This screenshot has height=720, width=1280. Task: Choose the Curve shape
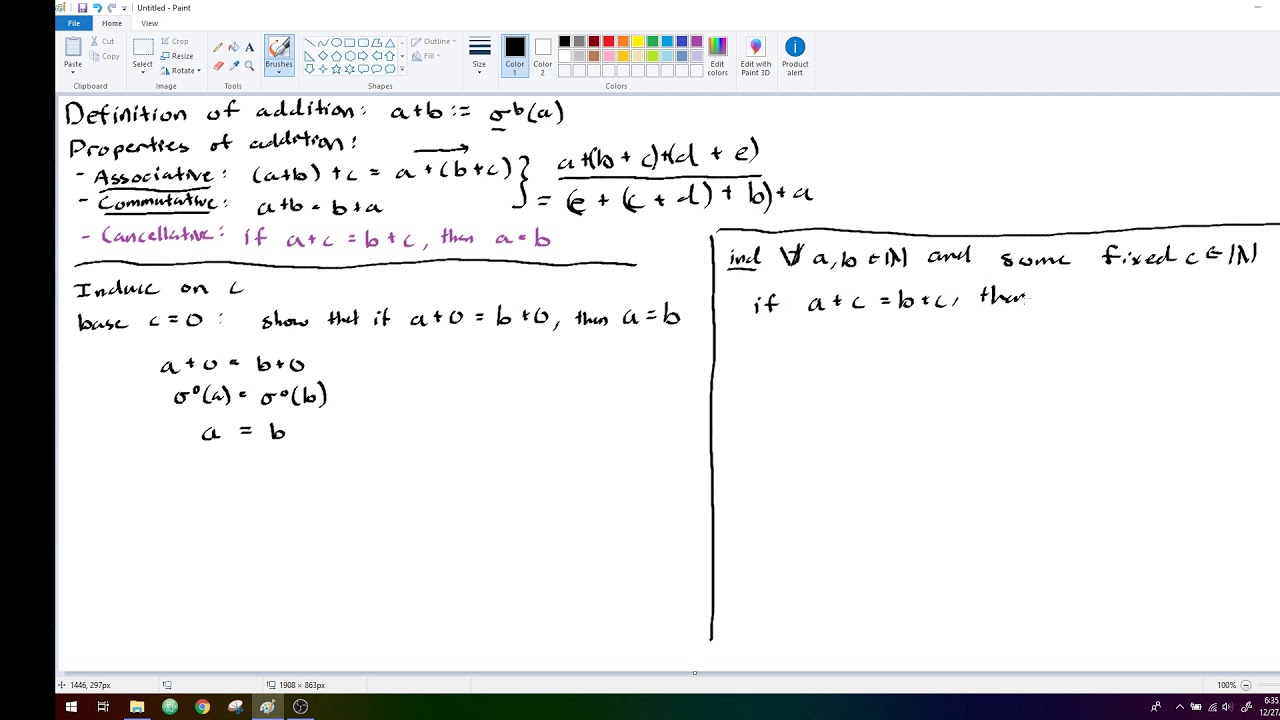323,43
